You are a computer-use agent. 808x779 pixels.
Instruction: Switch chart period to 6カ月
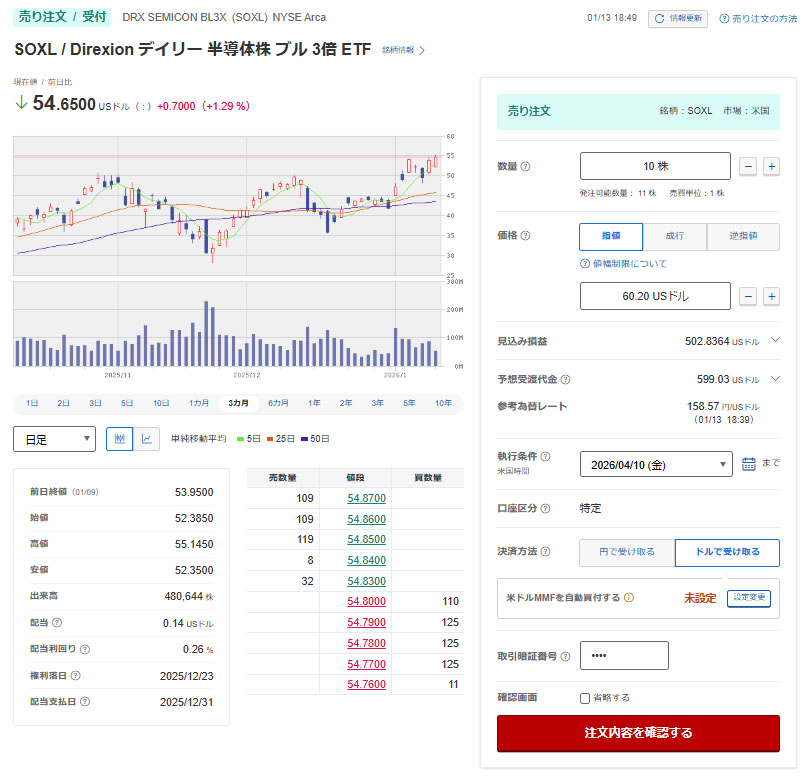(x=278, y=403)
